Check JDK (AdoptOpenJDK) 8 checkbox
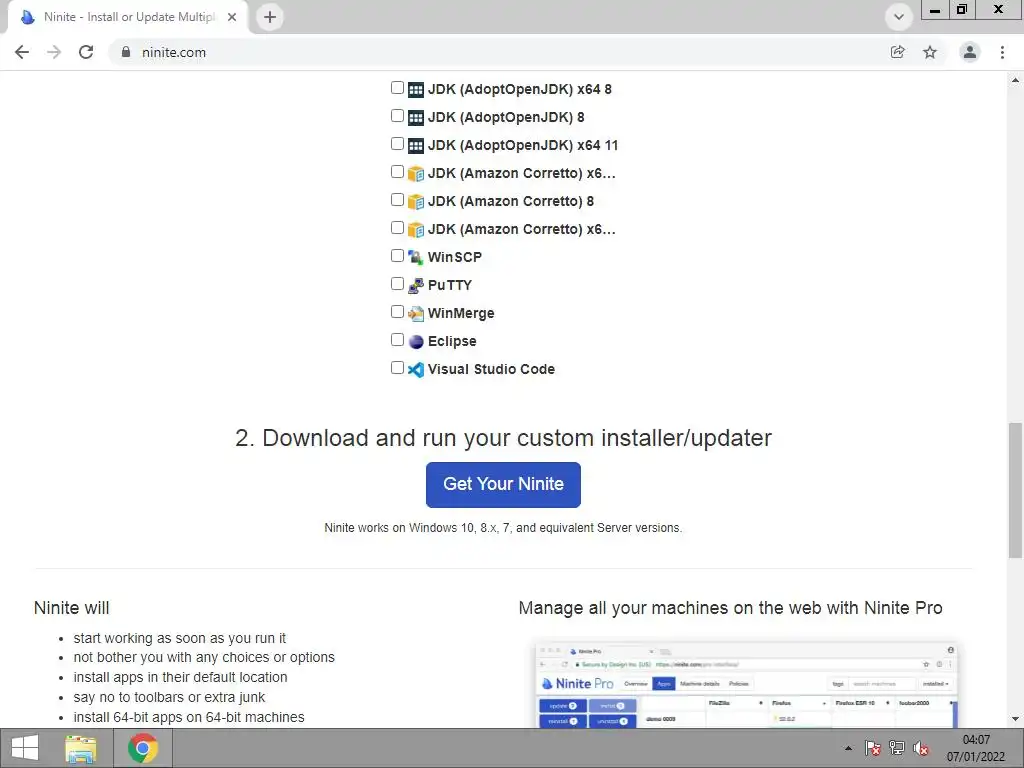The width and height of the screenshot is (1024, 768). pos(397,116)
